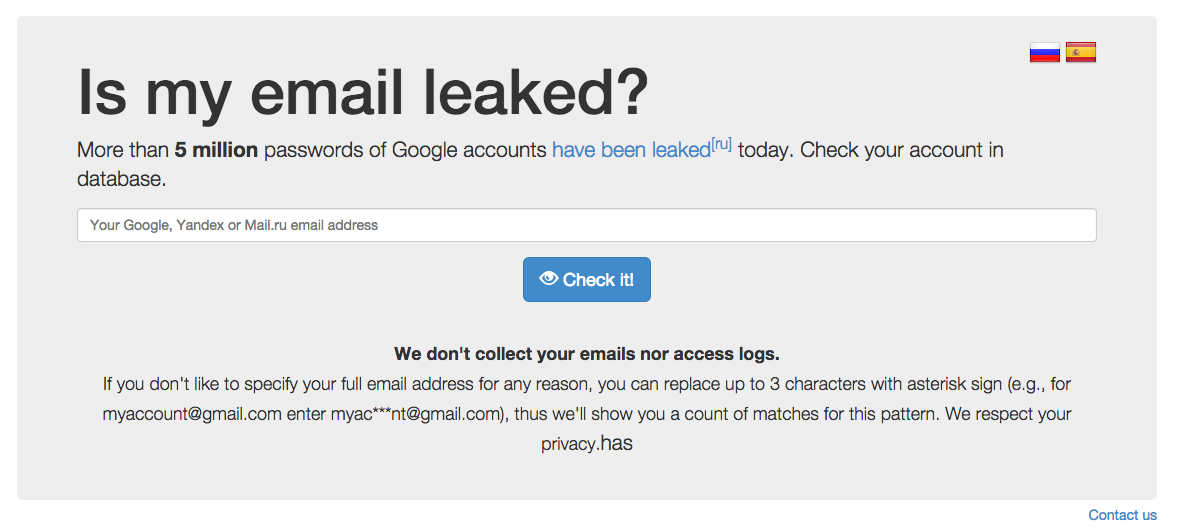Click the word "database." under the heading
This screenshot has height=530, width=1189.
(121, 180)
